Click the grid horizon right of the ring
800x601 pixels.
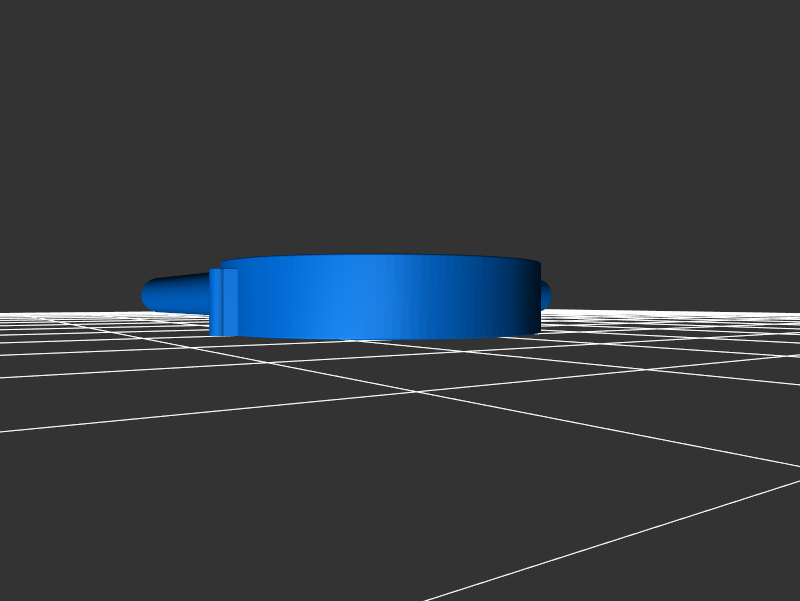pos(680,314)
